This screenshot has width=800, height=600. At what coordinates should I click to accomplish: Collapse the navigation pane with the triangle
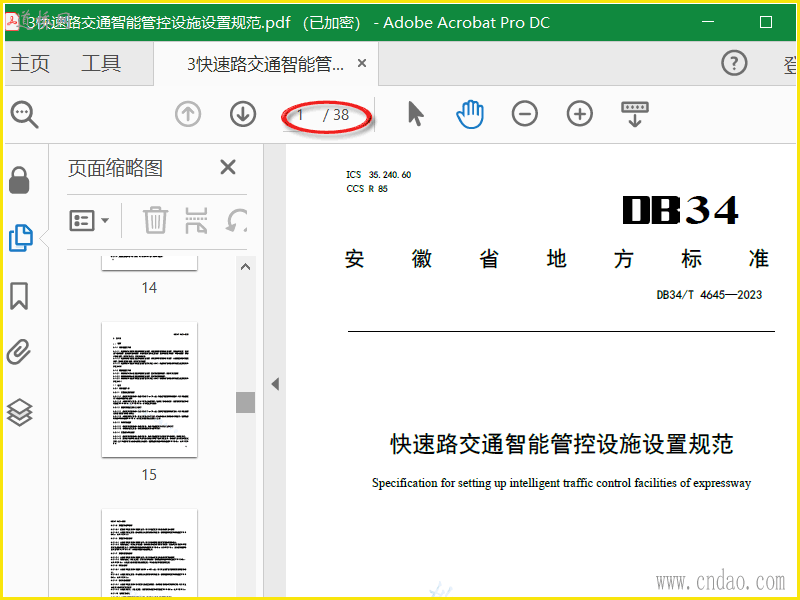[x=275, y=384]
